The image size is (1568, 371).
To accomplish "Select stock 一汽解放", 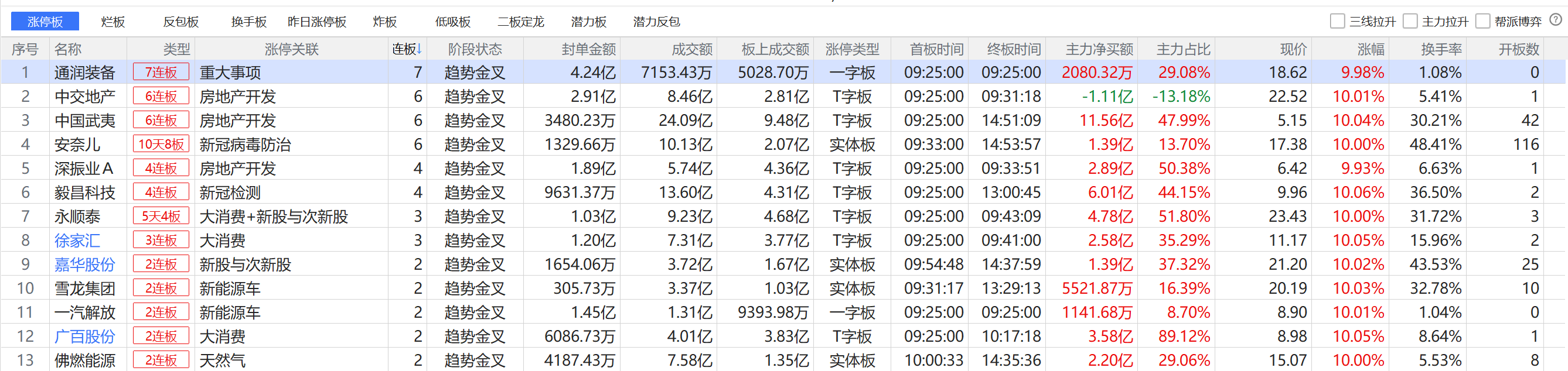I will point(84,312).
